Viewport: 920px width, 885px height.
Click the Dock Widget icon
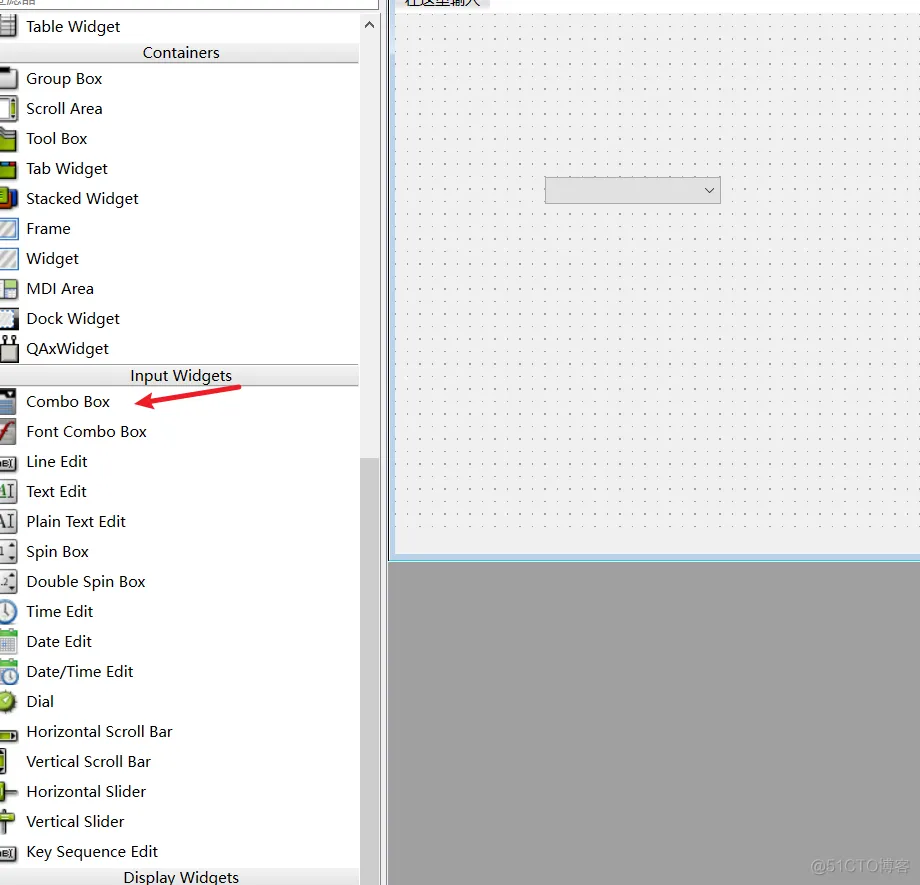coord(8,319)
